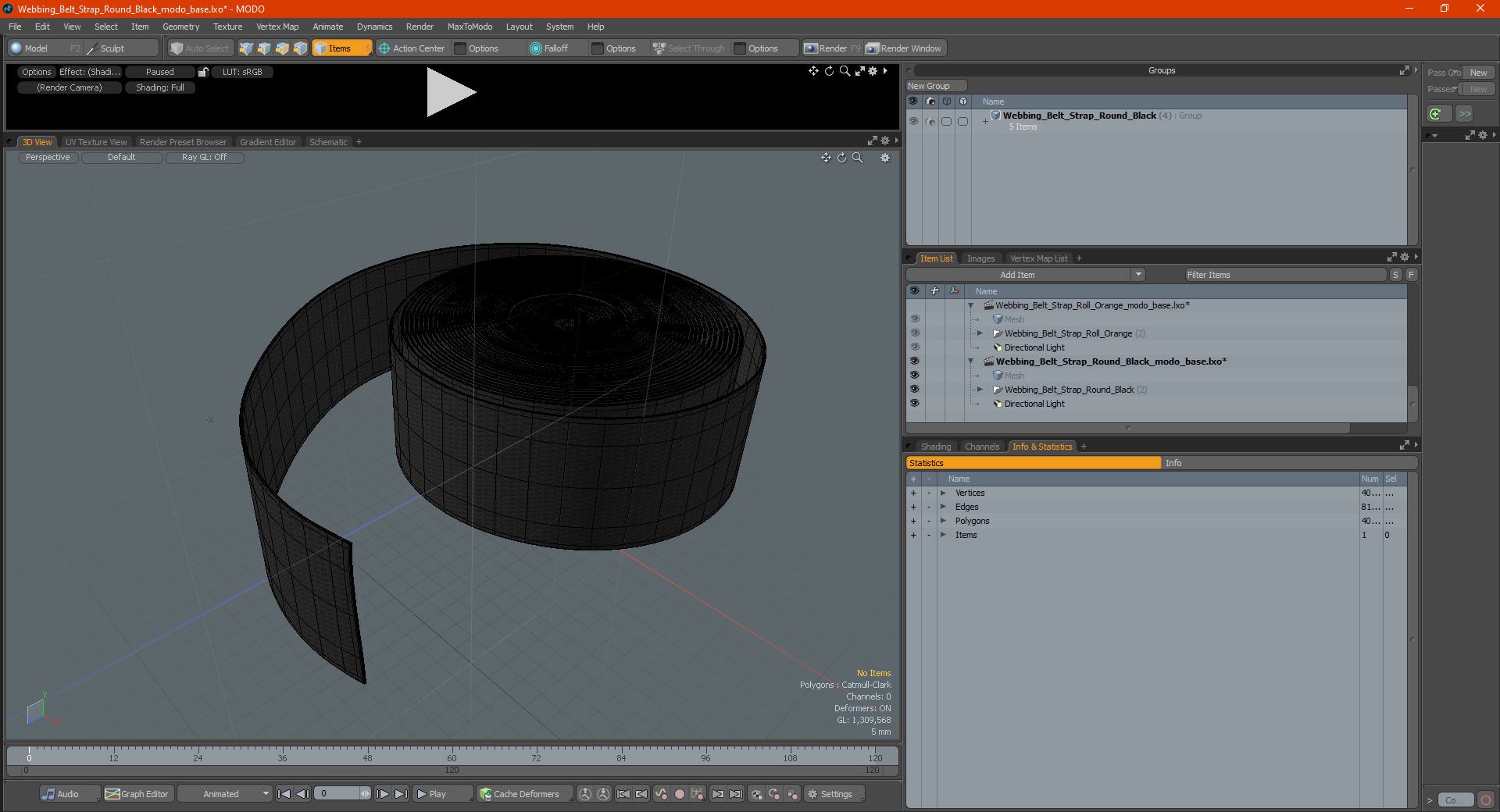This screenshot has width=1500, height=812.
Task: Open the Graph Editor
Action: coord(137,794)
